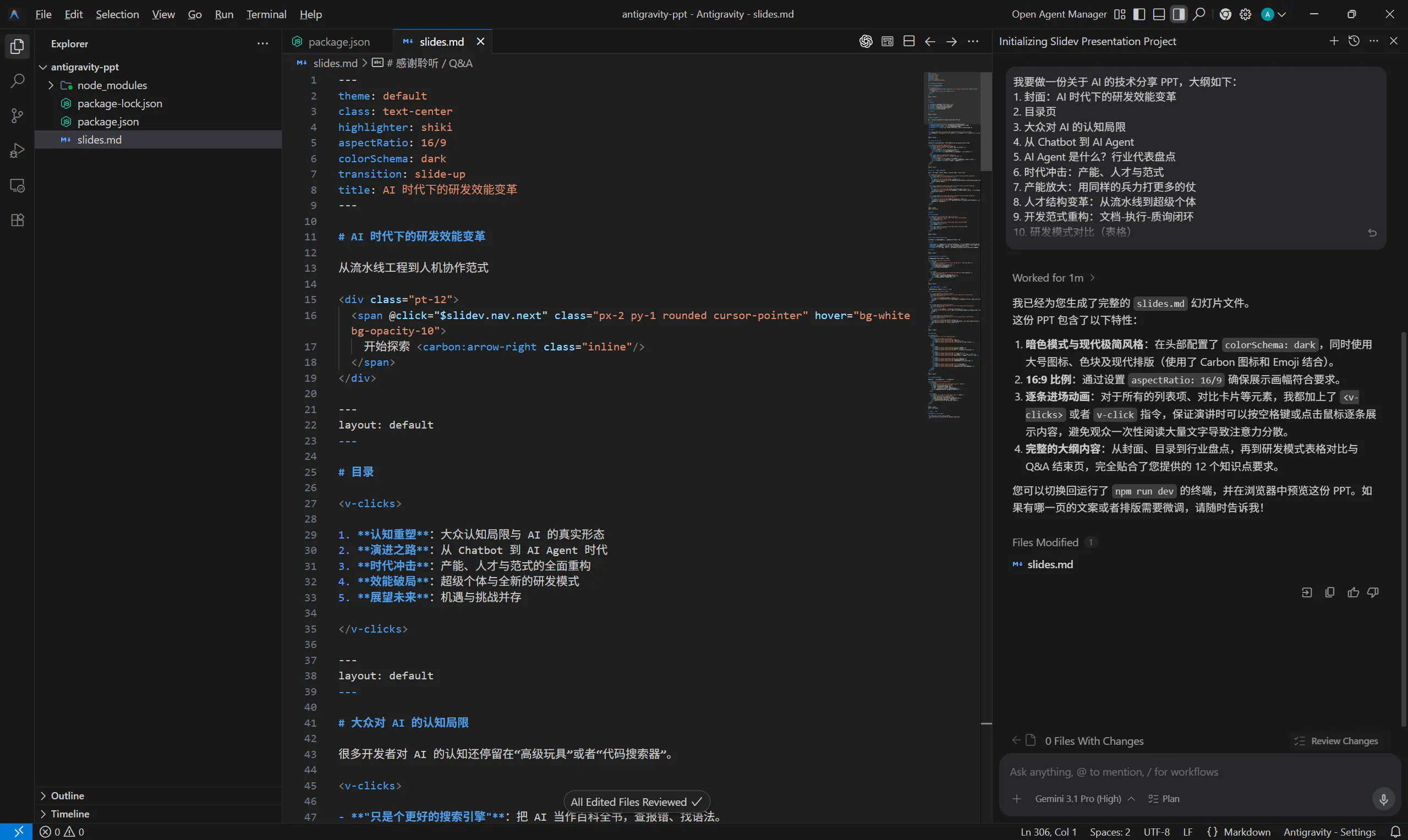Image resolution: width=1408 pixels, height=840 pixels.
Task: Click All Edited Files Reviewed button
Action: [637, 801]
